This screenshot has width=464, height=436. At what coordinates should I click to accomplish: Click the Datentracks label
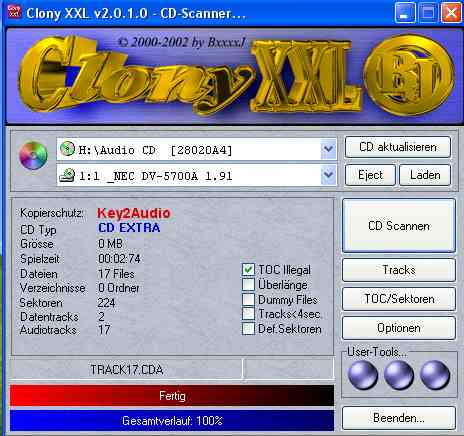click(x=49, y=317)
